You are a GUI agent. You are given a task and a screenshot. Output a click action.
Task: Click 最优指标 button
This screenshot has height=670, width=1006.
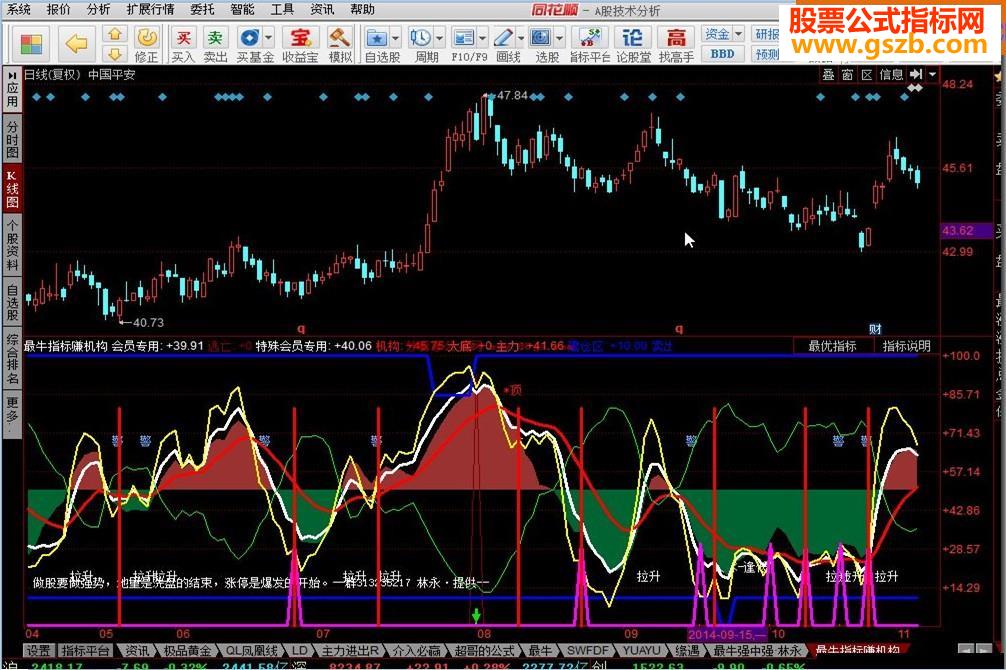click(832, 346)
